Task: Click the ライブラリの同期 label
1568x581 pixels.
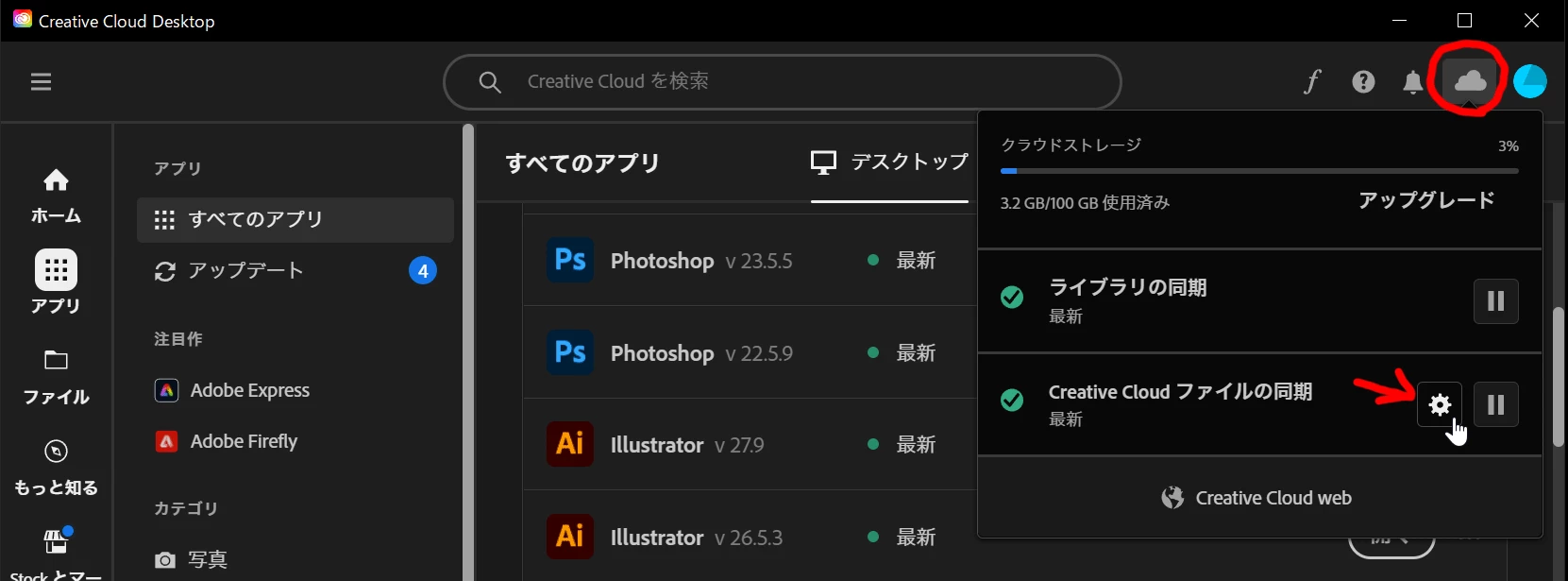Action: tap(1128, 287)
